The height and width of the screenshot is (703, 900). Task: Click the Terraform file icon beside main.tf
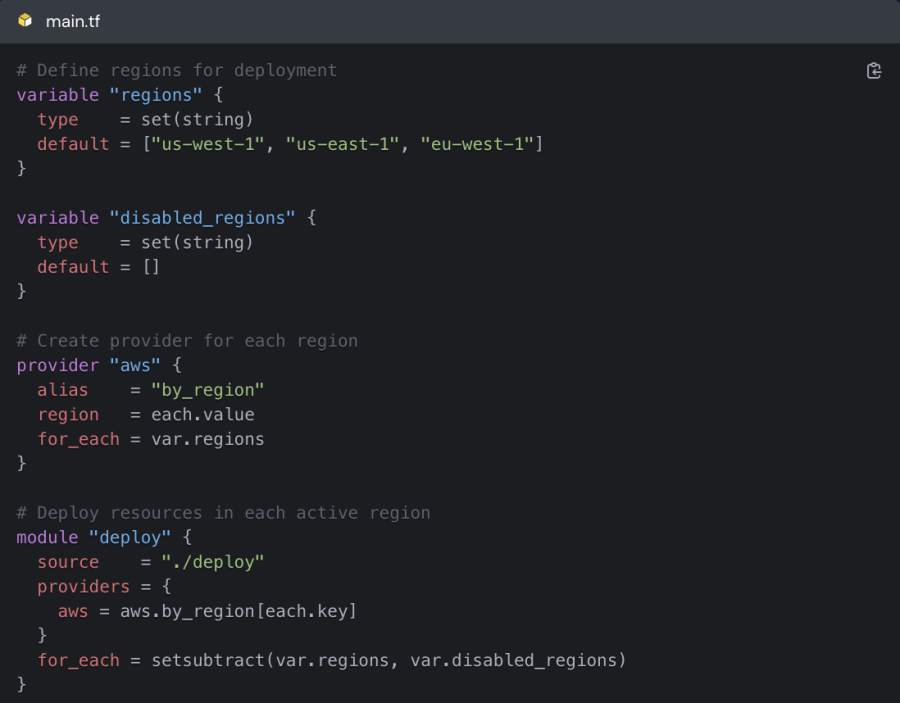(25, 21)
